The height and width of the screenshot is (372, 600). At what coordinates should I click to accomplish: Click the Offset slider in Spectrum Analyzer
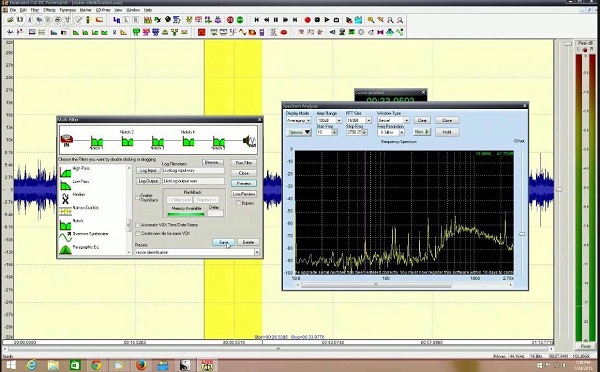[x=522, y=234]
